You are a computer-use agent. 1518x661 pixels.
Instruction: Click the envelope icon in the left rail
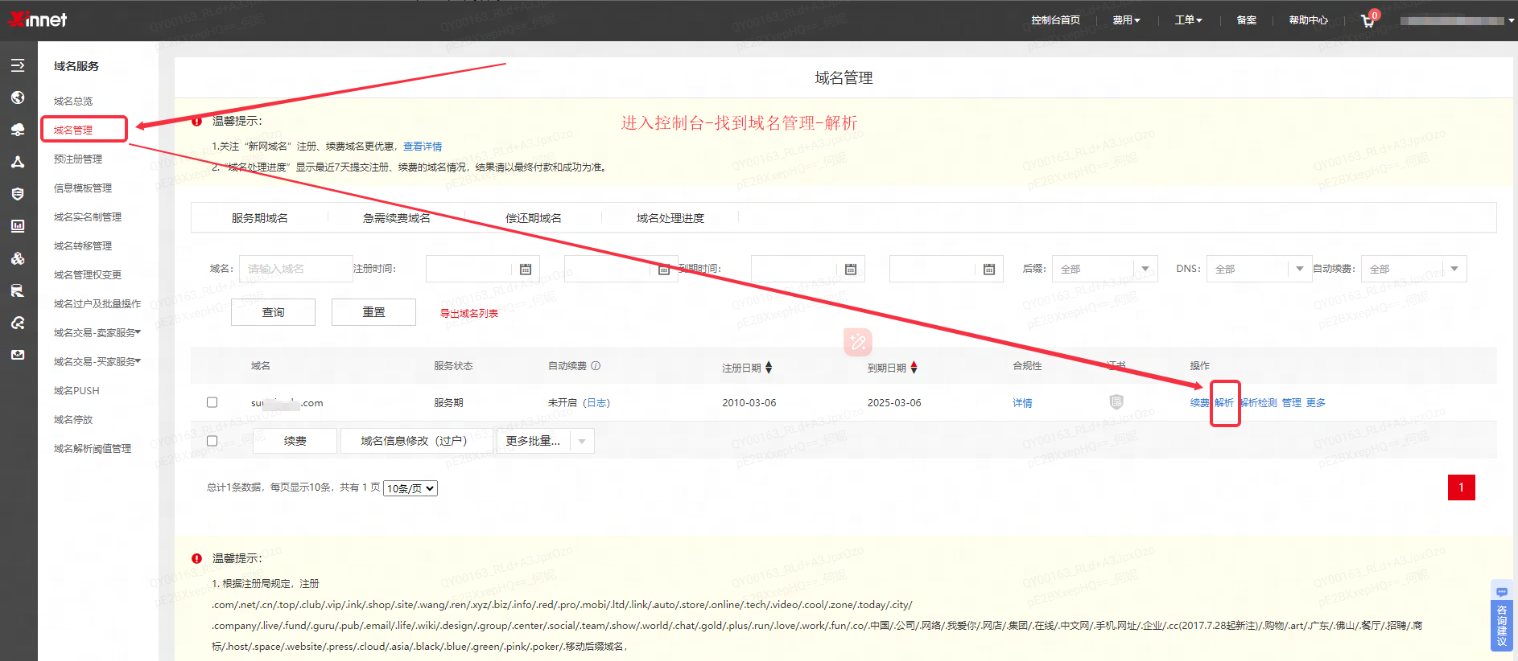tap(17, 355)
